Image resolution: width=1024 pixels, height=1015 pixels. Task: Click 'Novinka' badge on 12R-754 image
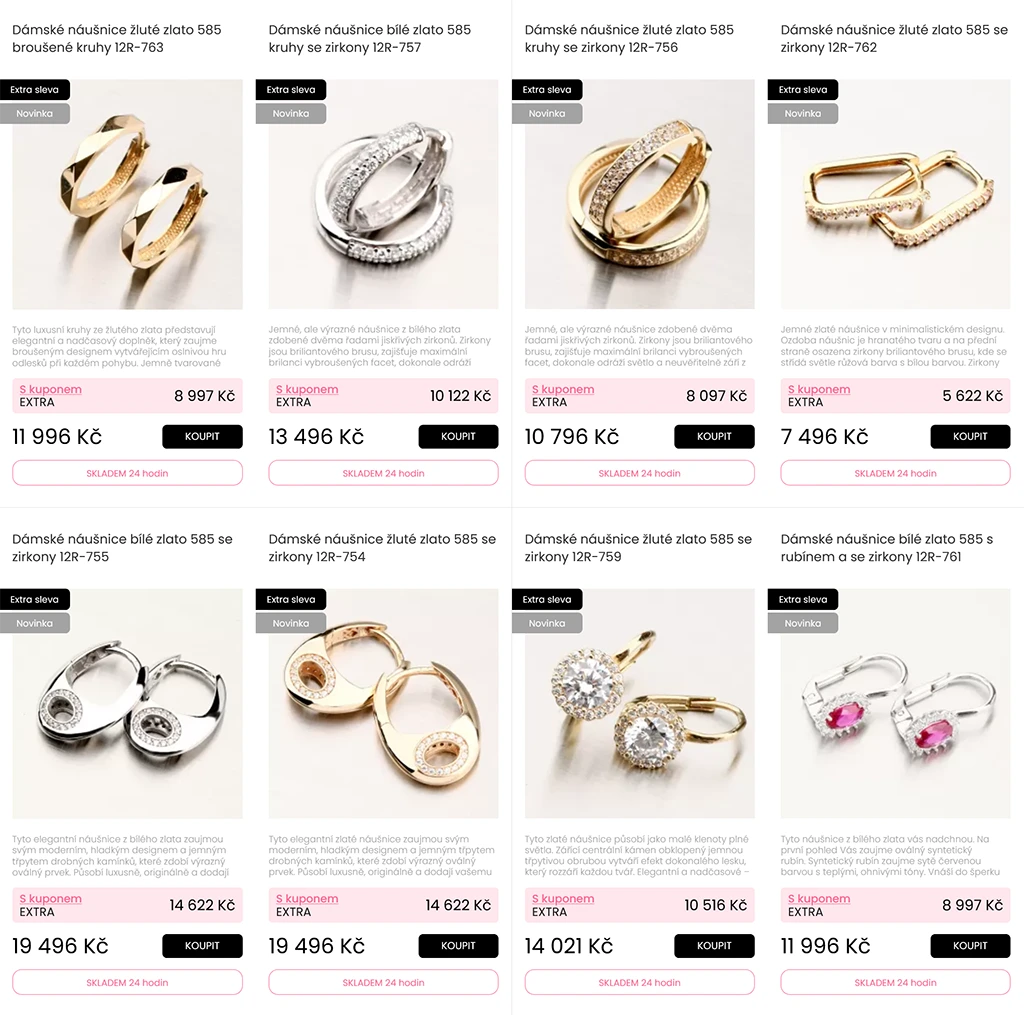pyautogui.click(x=291, y=623)
